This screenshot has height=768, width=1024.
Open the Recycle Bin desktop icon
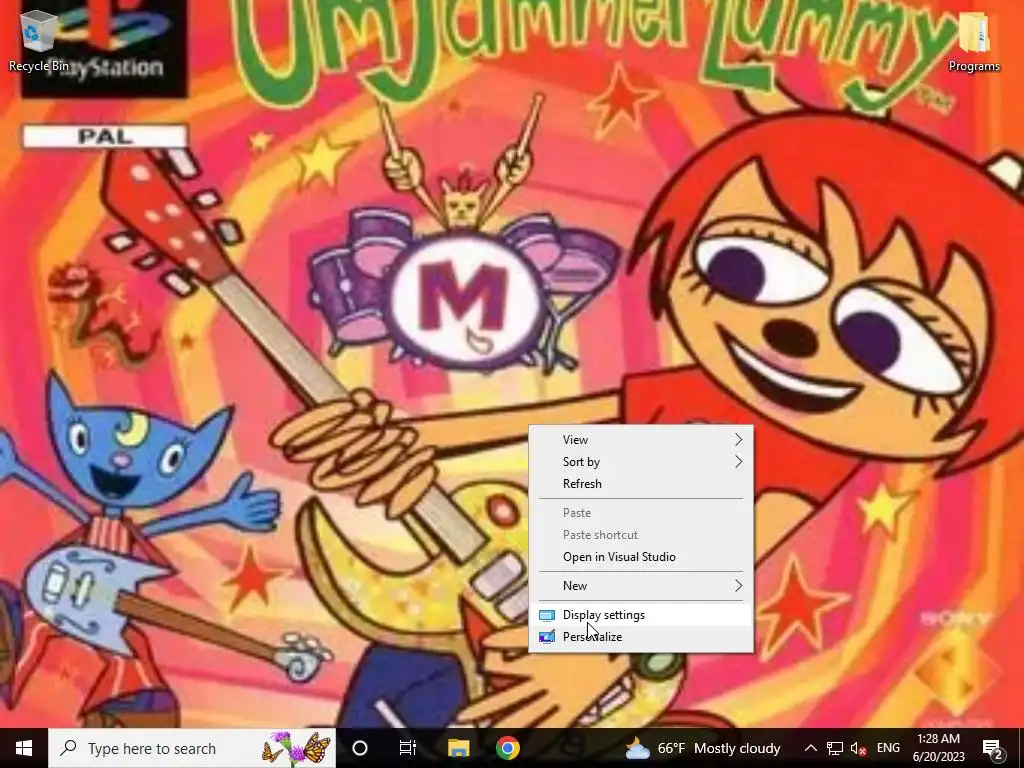[39, 40]
